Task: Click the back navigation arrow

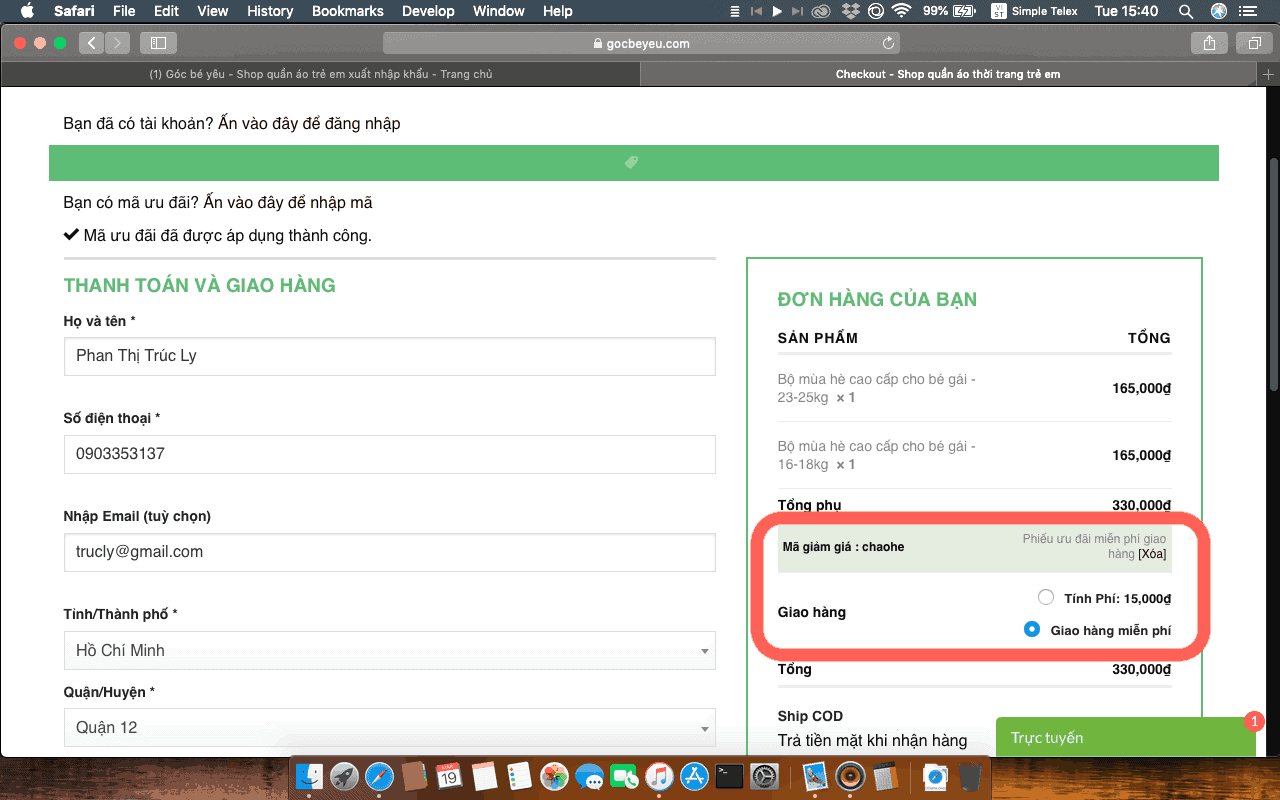Action: click(92, 43)
